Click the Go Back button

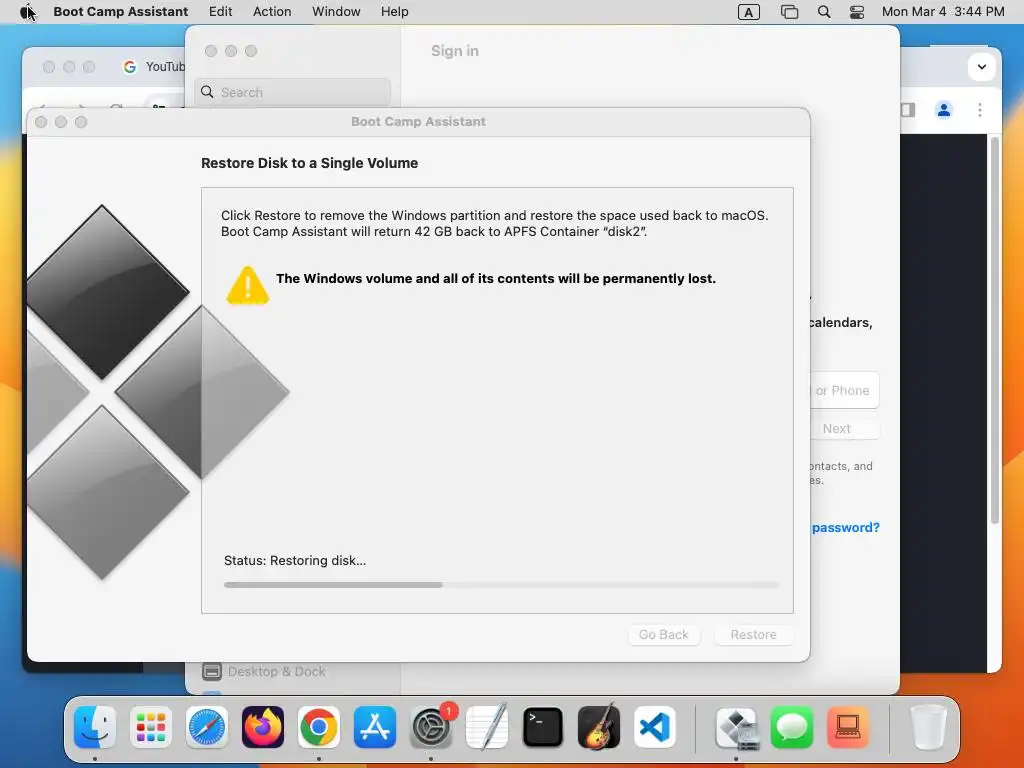click(x=664, y=635)
